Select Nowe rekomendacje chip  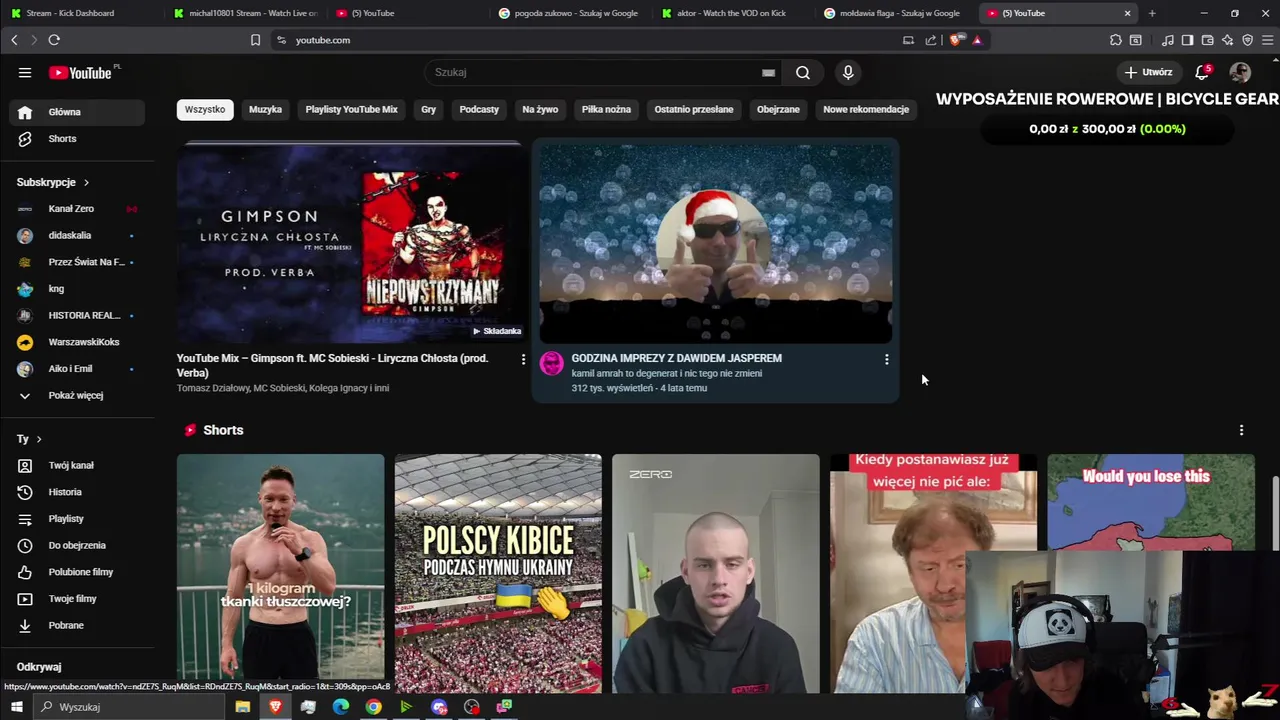coord(866,109)
